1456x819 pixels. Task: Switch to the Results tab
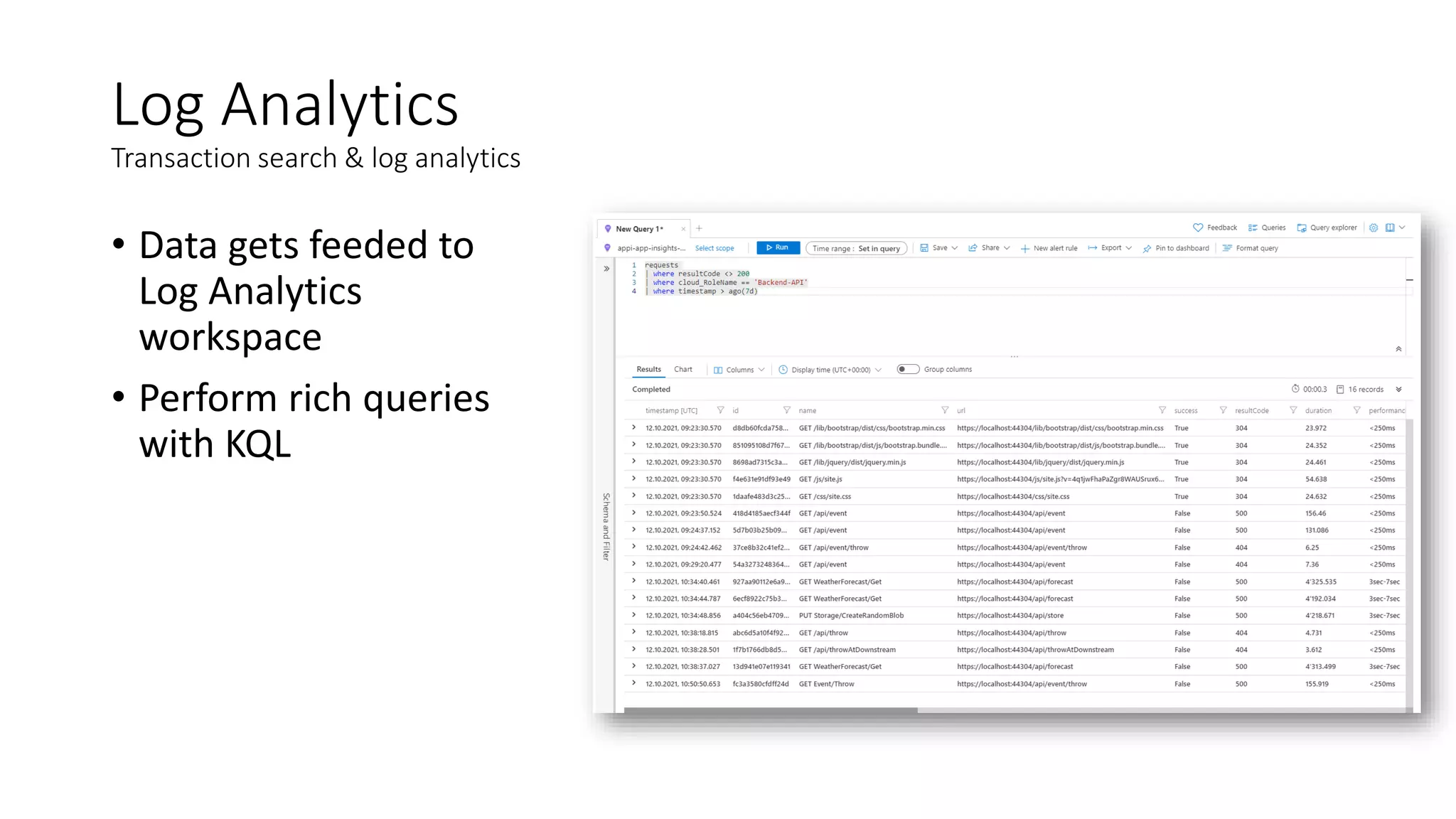(x=648, y=369)
